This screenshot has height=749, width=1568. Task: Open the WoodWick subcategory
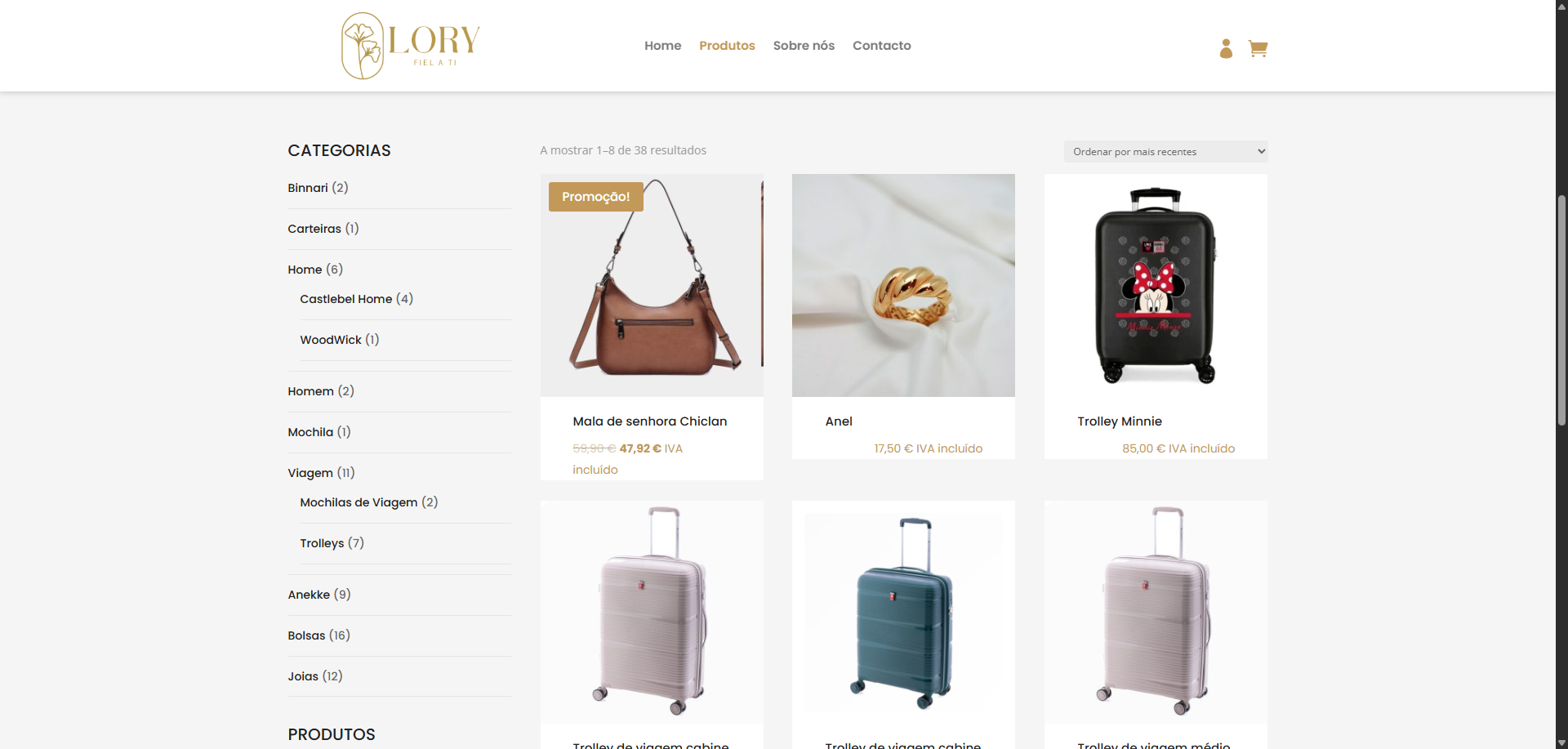331,340
